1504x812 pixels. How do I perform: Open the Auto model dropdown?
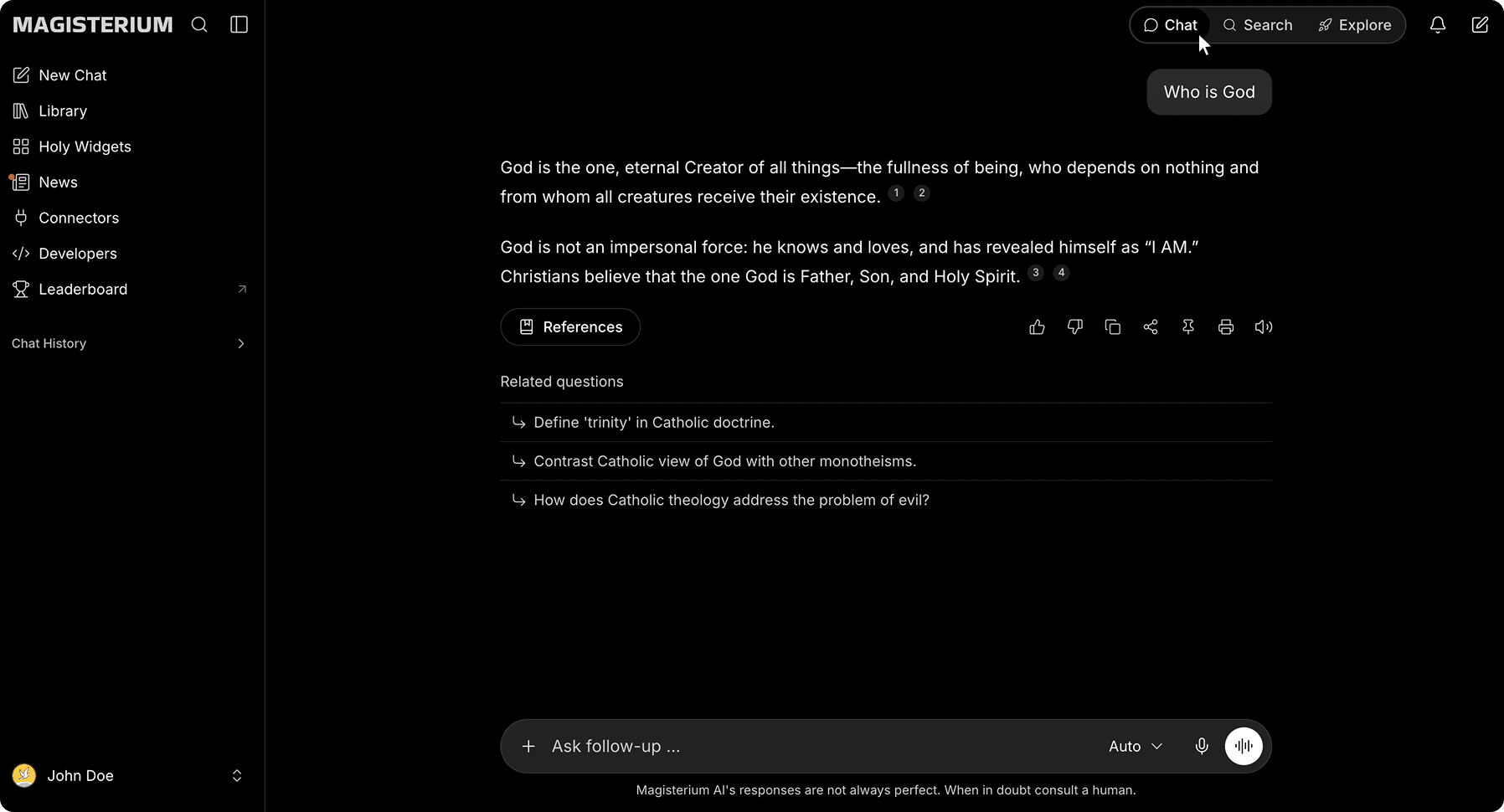[1136, 746]
